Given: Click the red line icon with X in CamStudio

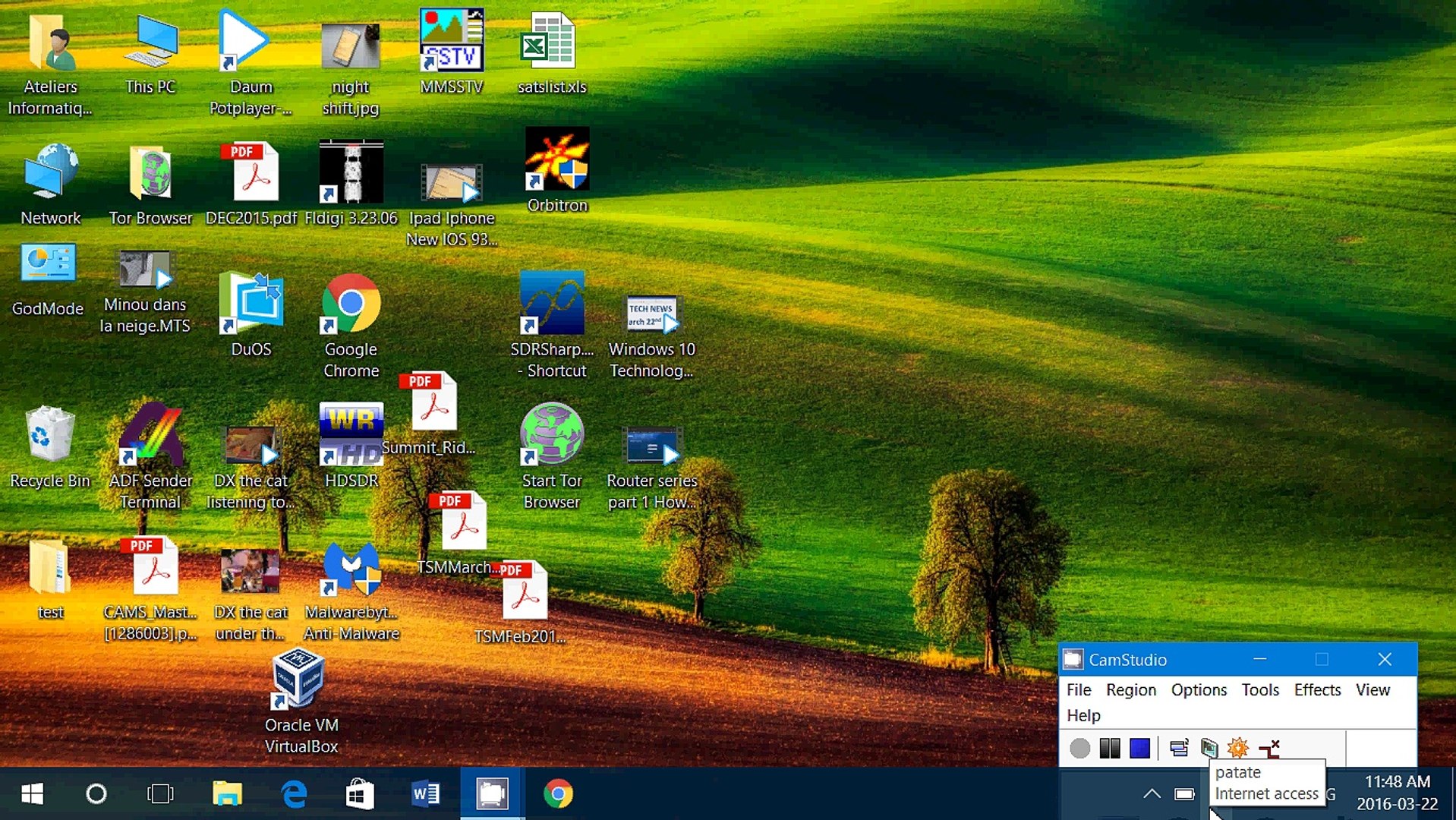Looking at the screenshot, I should [1269, 749].
